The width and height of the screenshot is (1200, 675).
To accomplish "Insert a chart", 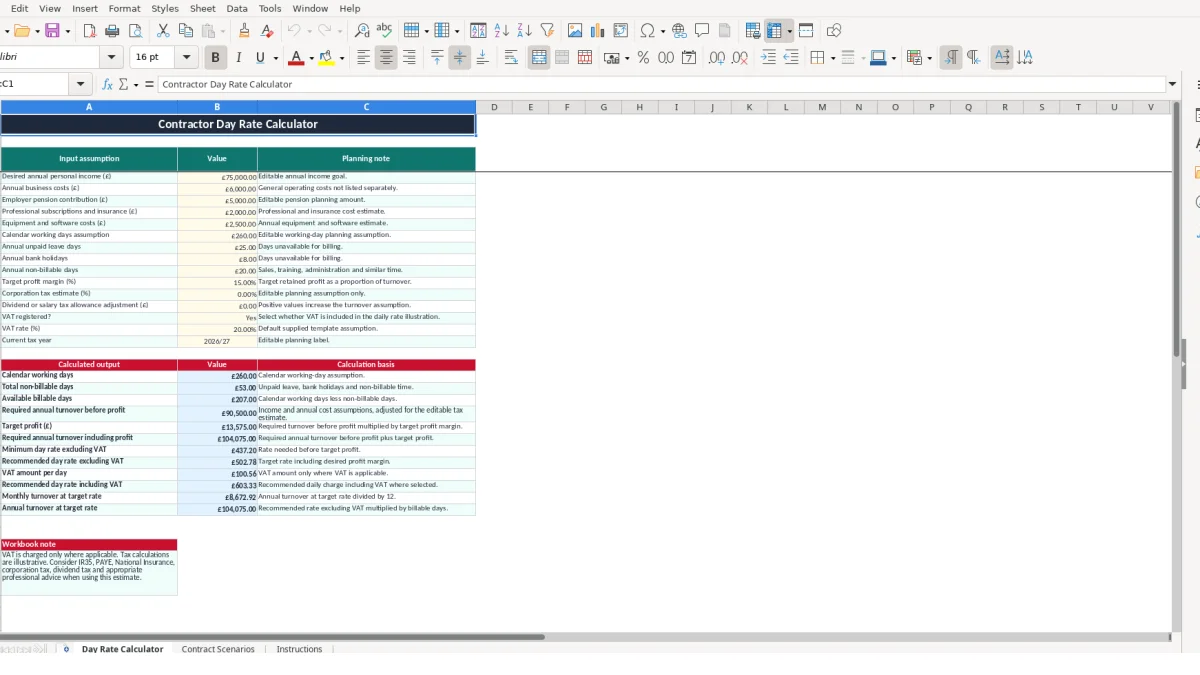I will tap(598, 31).
